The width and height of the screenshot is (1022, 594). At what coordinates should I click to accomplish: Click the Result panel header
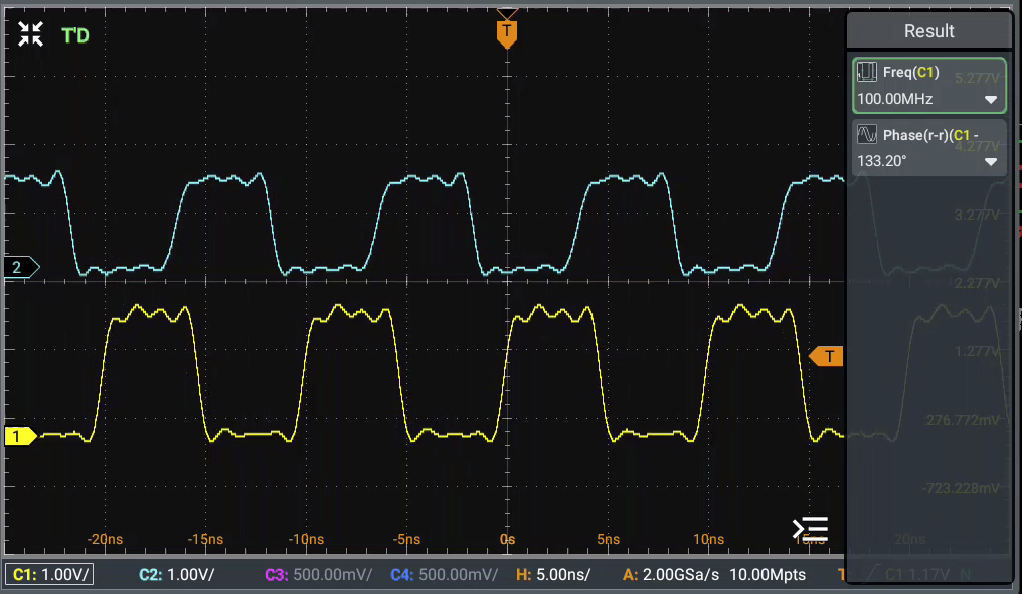click(928, 31)
